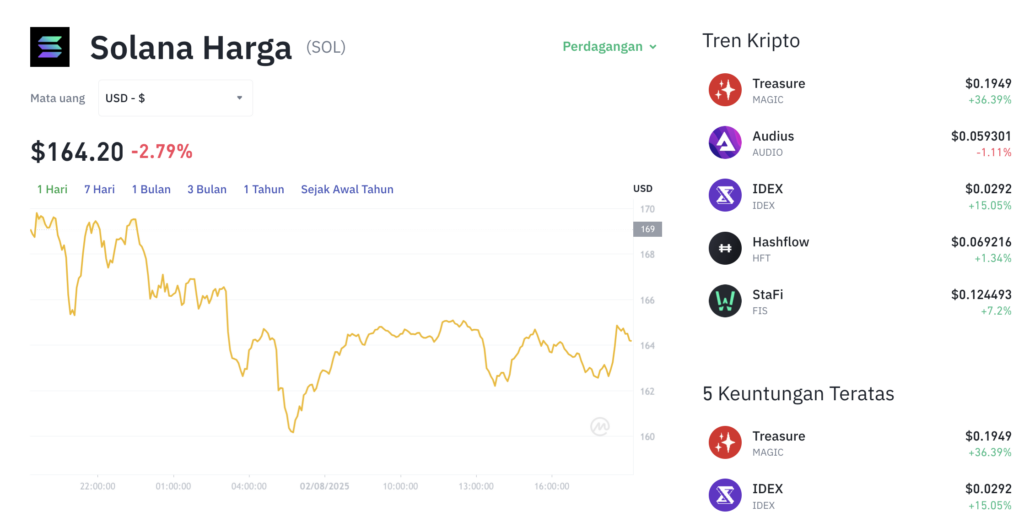The image size is (1024, 523).
Task: Click the Solana logo icon
Action: click(50, 47)
